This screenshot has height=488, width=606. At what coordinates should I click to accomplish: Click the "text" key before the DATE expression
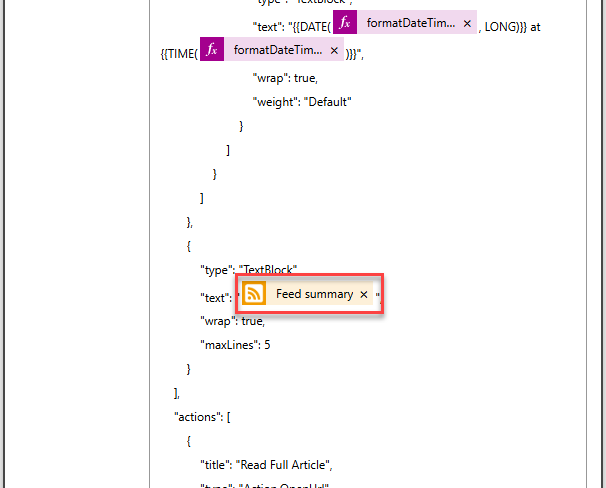tap(267, 26)
